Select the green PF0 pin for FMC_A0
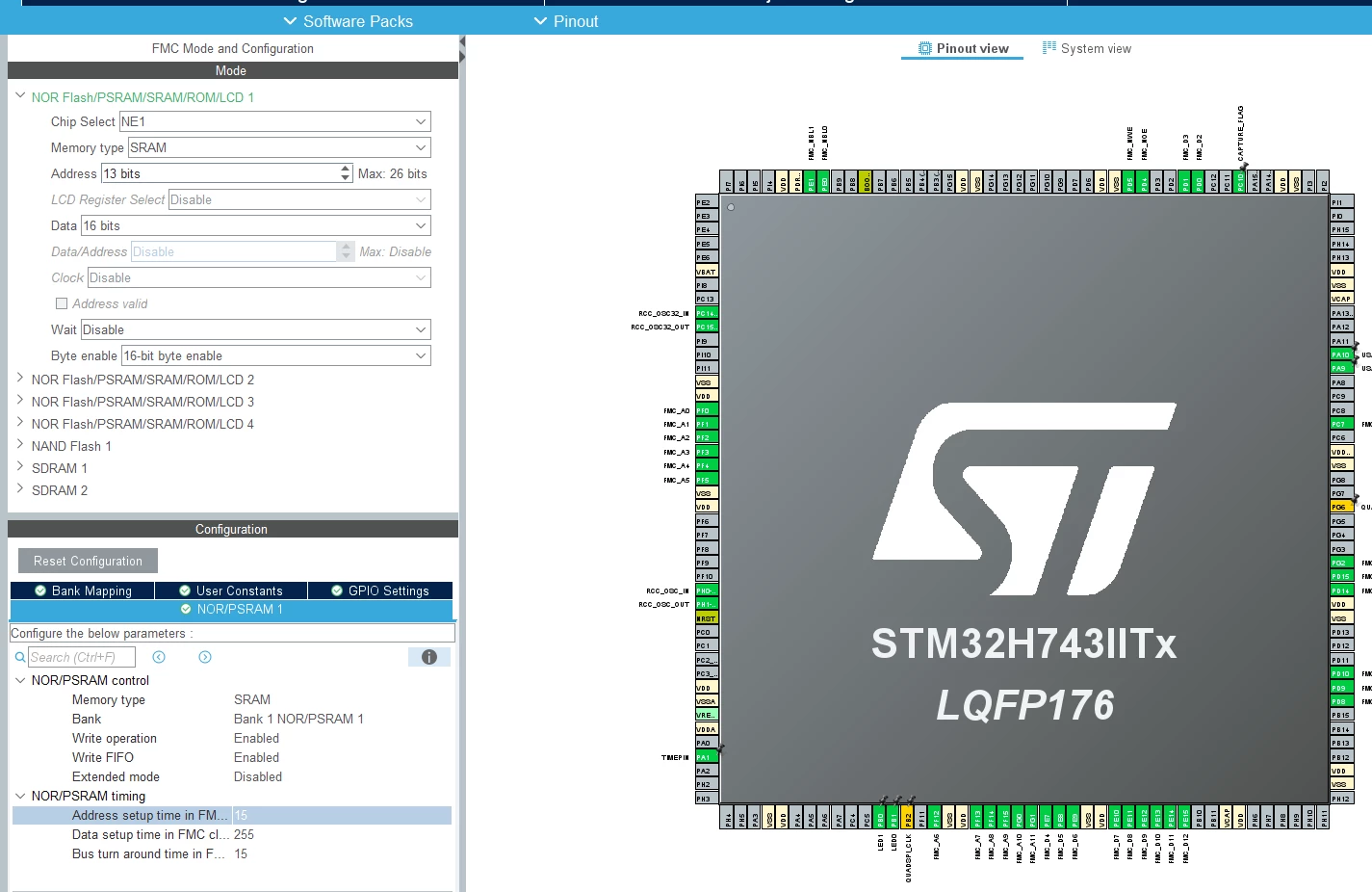1372x892 pixels. point(707,410)
